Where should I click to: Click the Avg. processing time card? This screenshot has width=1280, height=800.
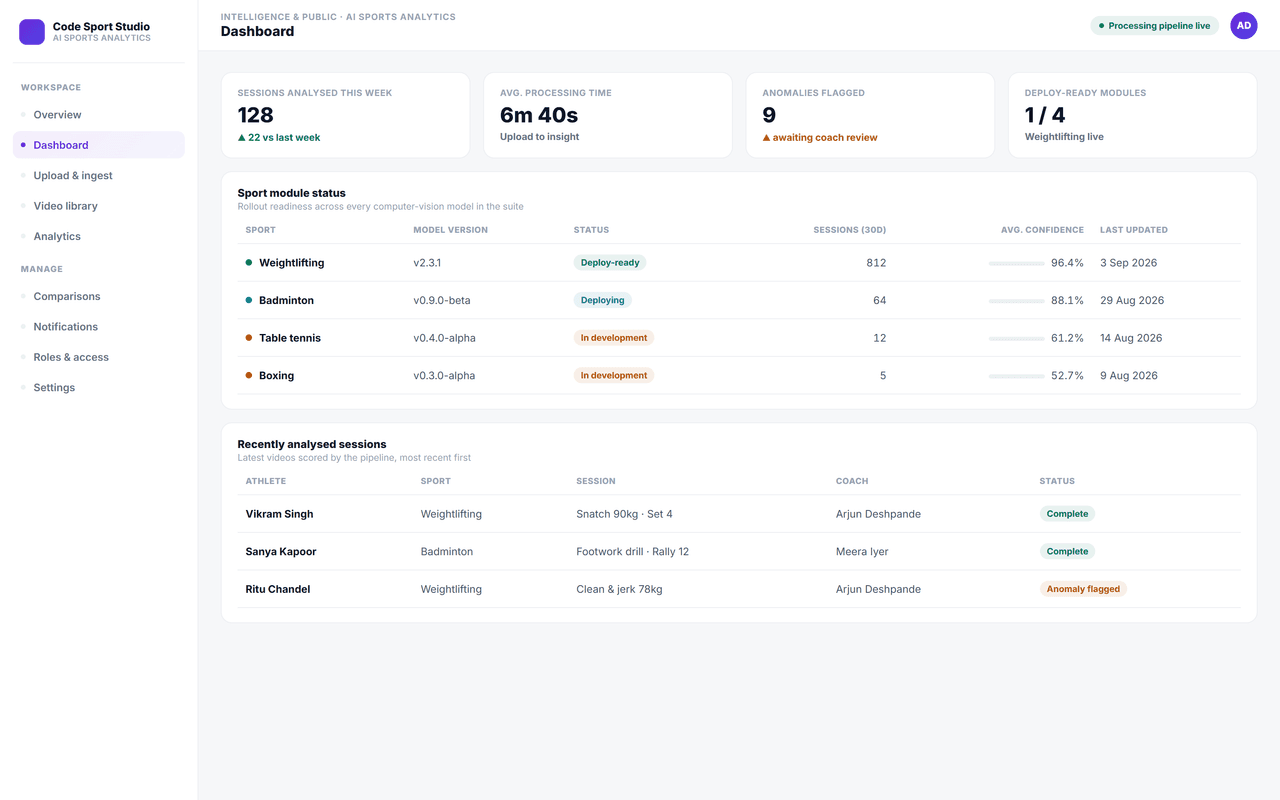(608, 115)
